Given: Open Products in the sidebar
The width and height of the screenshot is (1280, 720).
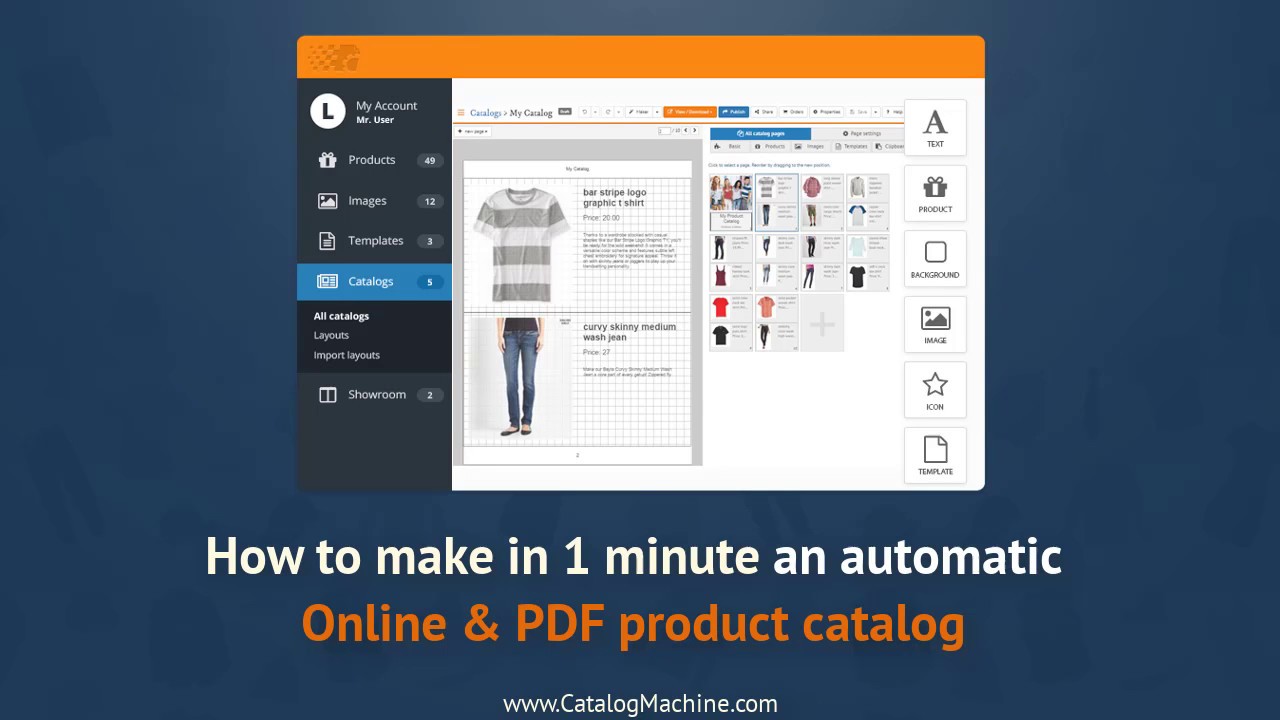Looking at the screenshot, I should click(x=375, y=160).
